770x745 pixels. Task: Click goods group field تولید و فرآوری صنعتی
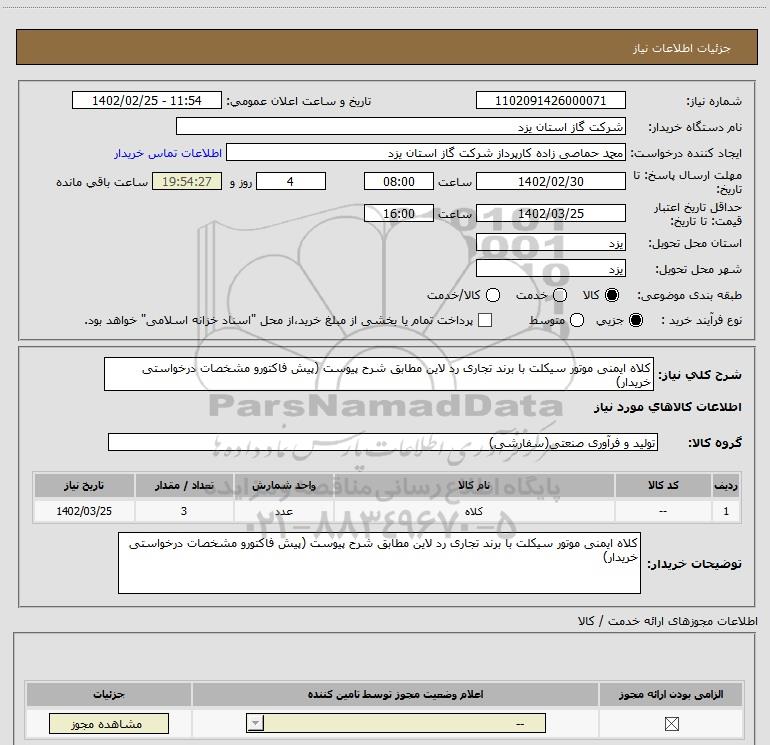[x=383, y=442]
